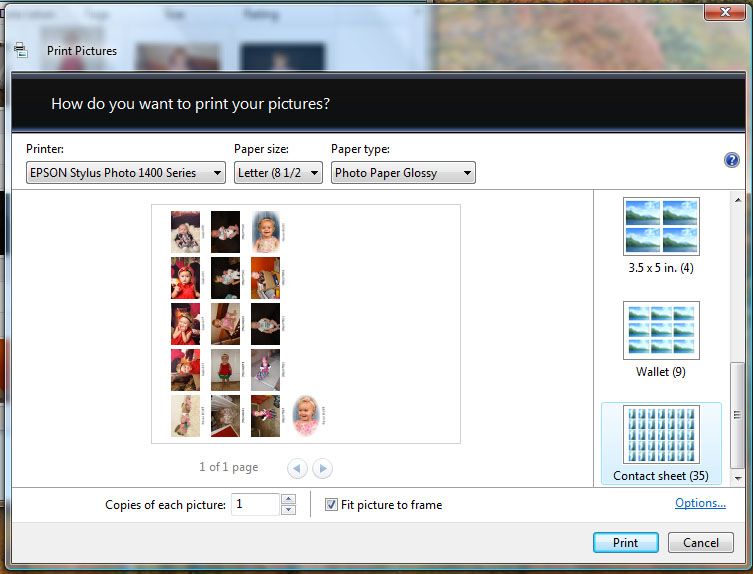Image resolution: width=753 pixels, height=574 pixels.
Task: Decrease copies with the down arrow
Action: pos(289,510)
